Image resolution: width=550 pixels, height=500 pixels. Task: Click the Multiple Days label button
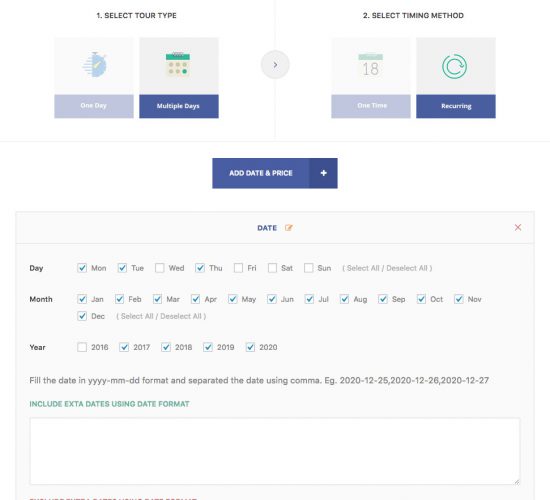coord(179,106)
